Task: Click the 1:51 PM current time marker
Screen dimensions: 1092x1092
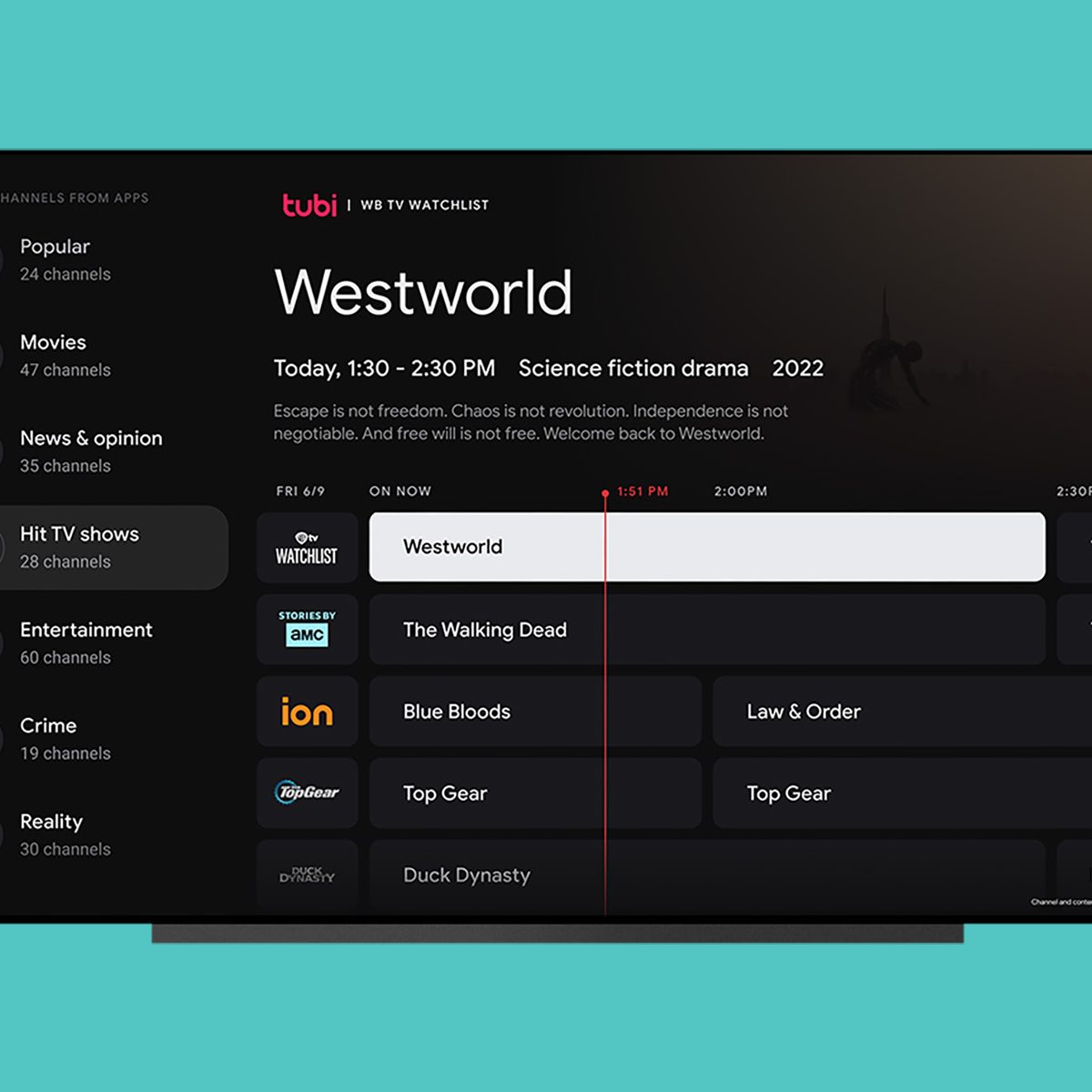Action: coord(642,491)
